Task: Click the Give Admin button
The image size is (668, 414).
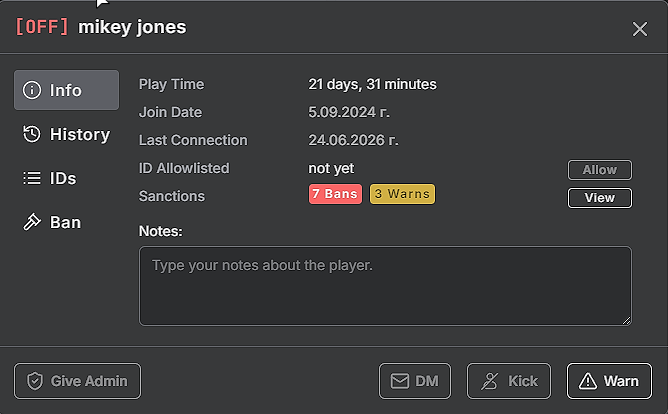Action: (x=78, y=381)
